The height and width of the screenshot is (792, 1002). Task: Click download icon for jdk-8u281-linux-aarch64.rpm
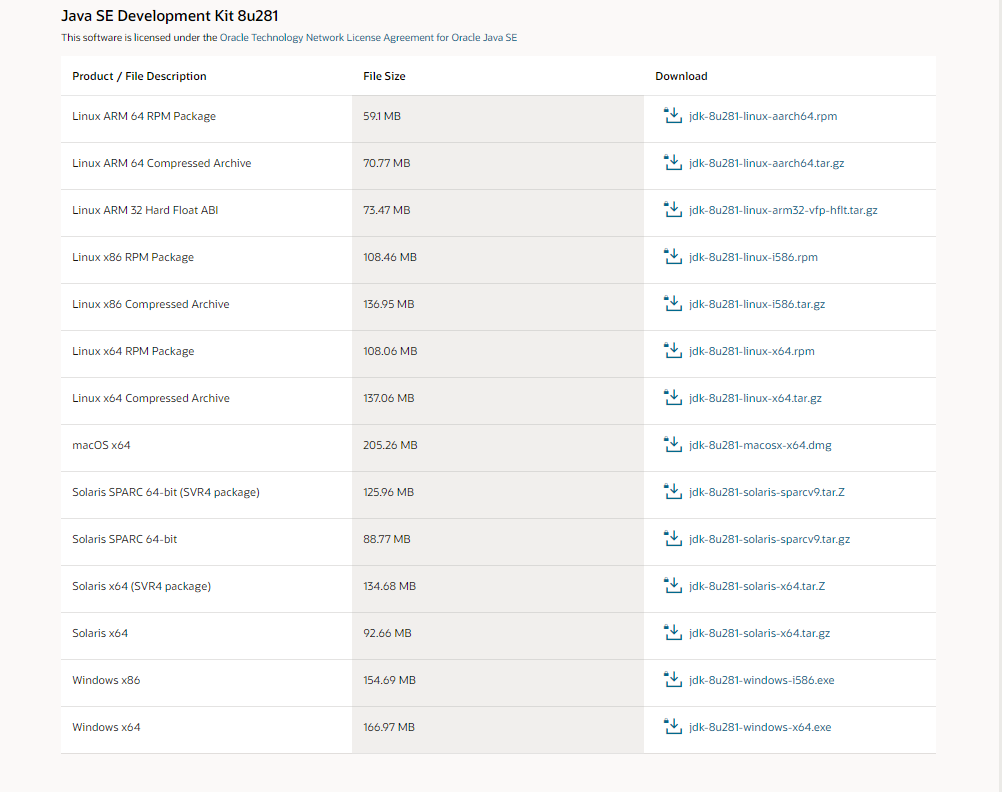673,116
